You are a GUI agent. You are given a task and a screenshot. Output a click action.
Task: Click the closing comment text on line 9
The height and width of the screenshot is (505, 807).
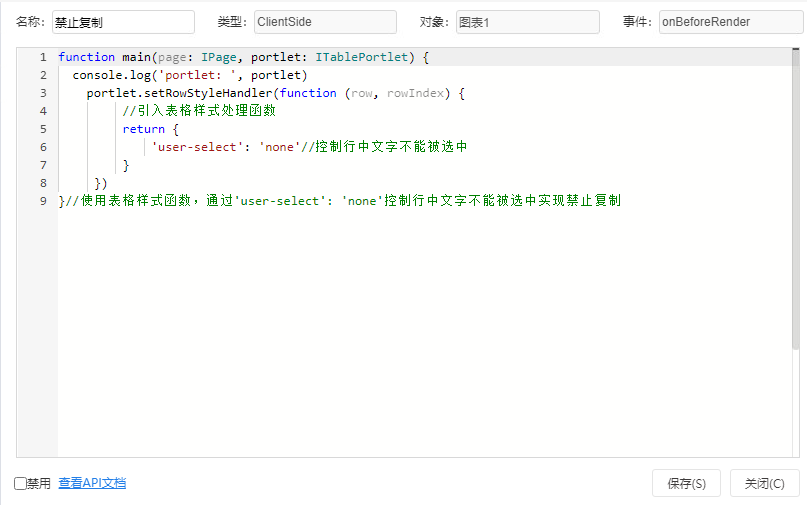pos(344,201)
